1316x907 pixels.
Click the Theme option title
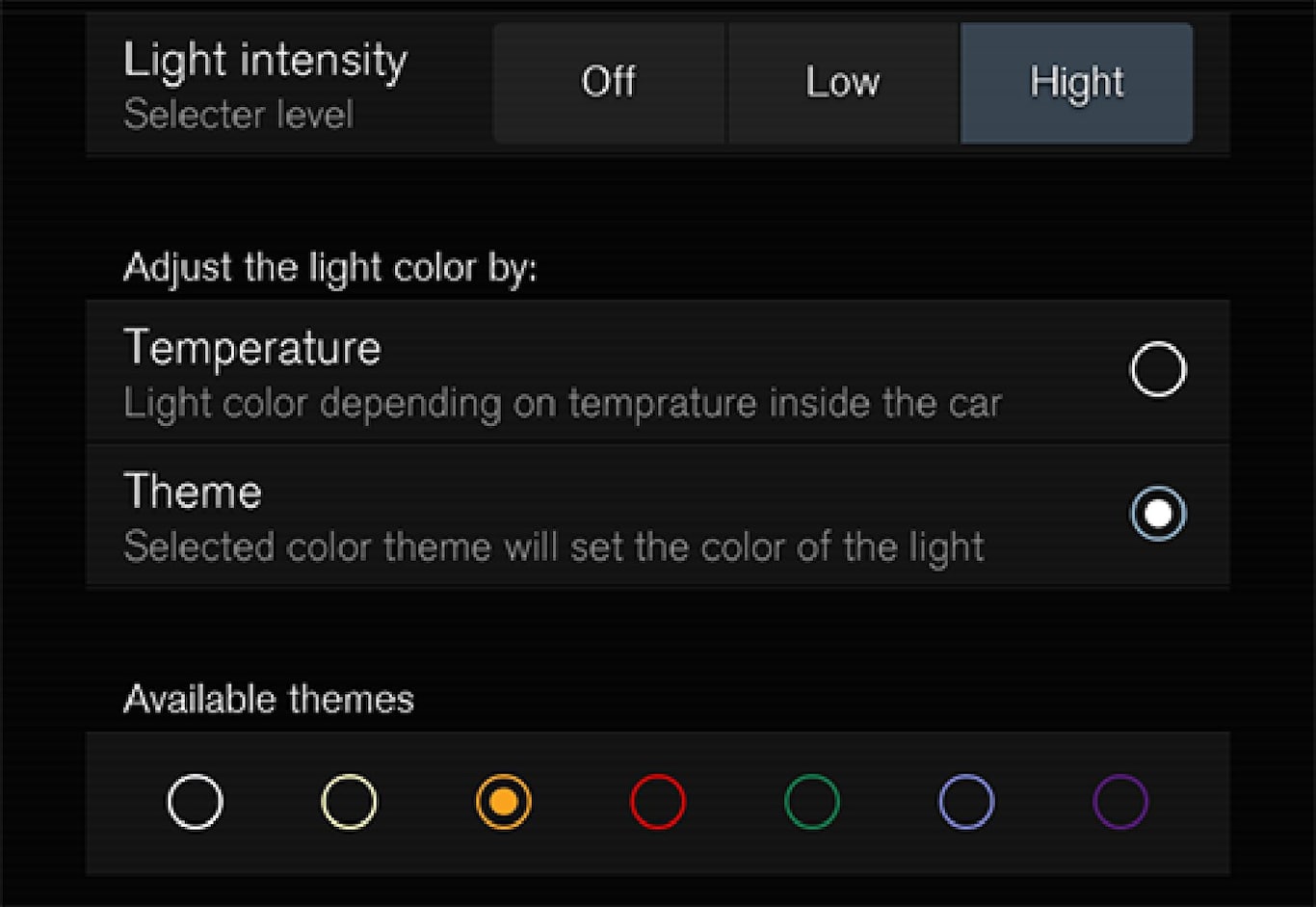(193, 492)
